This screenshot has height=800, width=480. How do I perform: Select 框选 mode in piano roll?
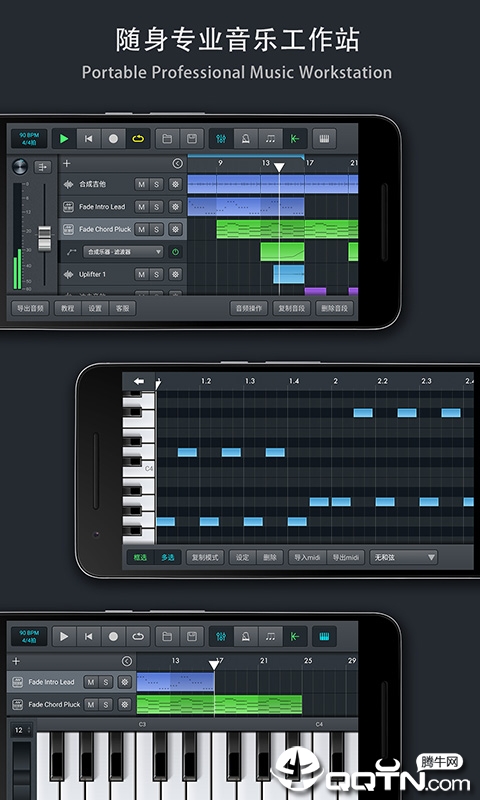pyautogui.click(x=140, y=557)
